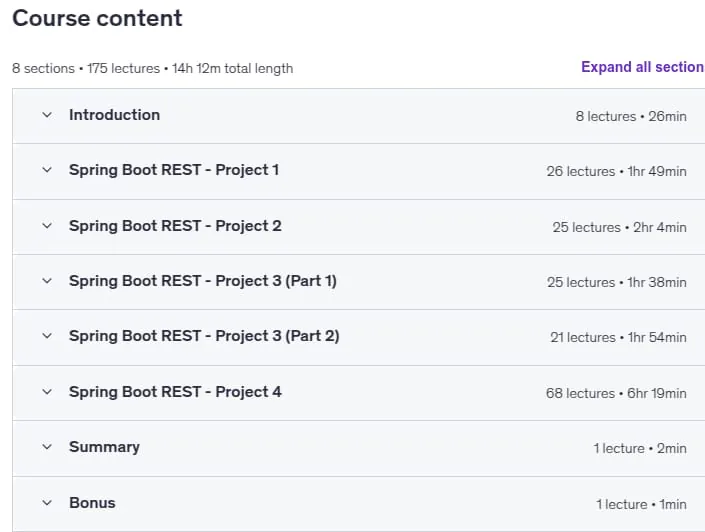Expand chevron for Spring Boot REST - Project 4
The image size is (705, 532).
point(47,392)
